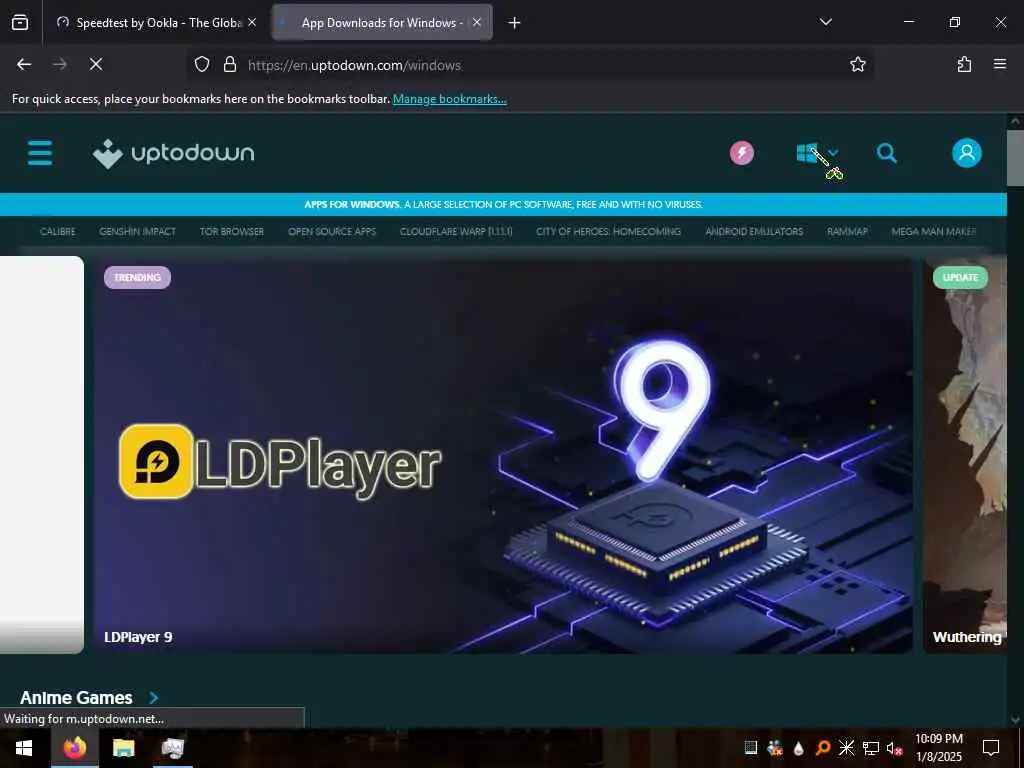The height and width of the screenshot is (768, 1024).
Task: Open the RAMMap link
Action: 847,231
